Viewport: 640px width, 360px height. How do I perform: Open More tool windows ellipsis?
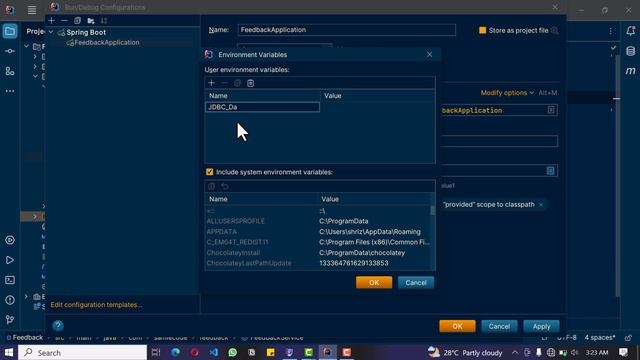[10, 91]
